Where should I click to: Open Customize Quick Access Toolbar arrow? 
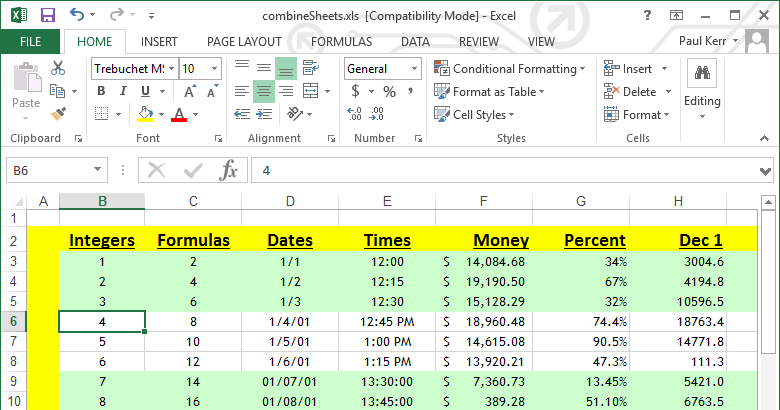tap(151, 16)
